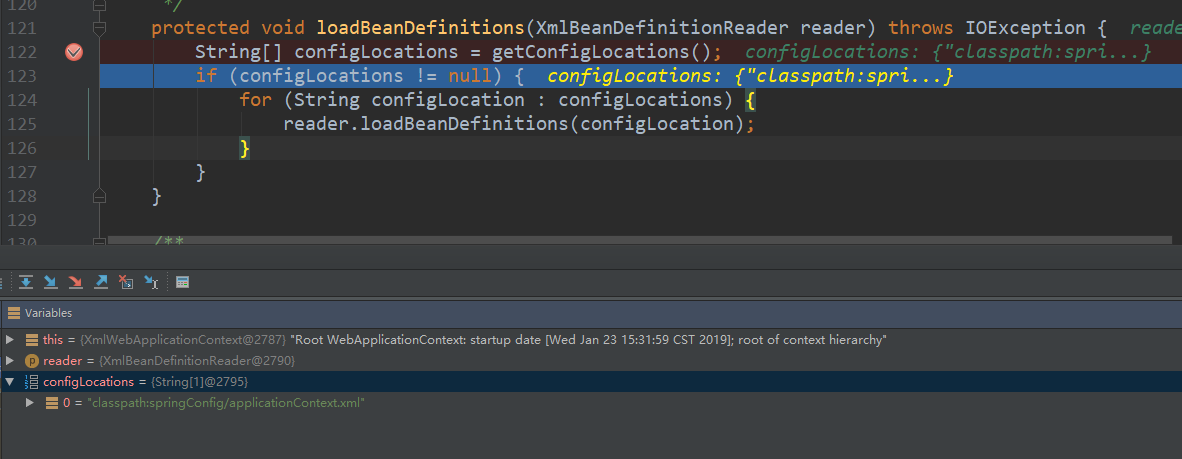Disable the breakpoint on line 122
Viewport: 1182px width, 459px height.
pyautogui.click(x=74, y=52)
